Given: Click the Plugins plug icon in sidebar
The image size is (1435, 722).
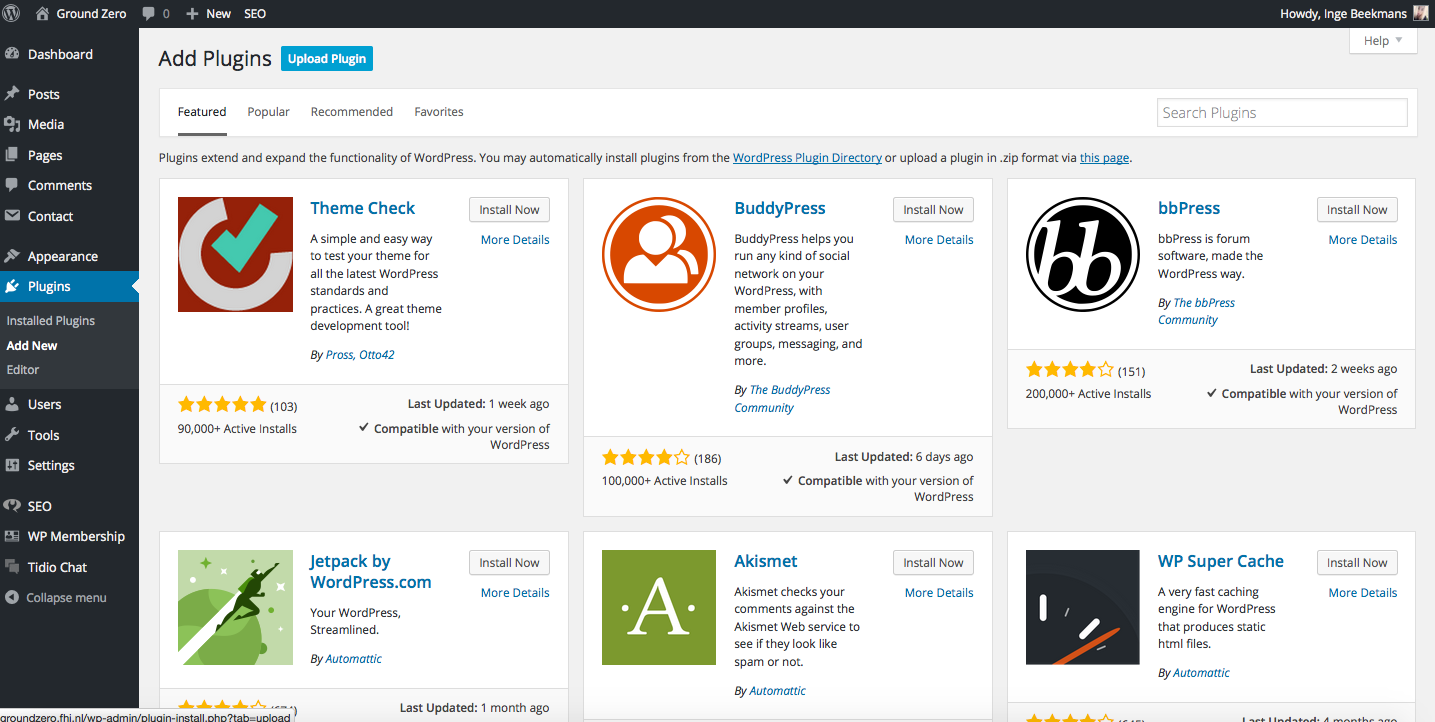Looking at the screenshot, I should 12,286.
